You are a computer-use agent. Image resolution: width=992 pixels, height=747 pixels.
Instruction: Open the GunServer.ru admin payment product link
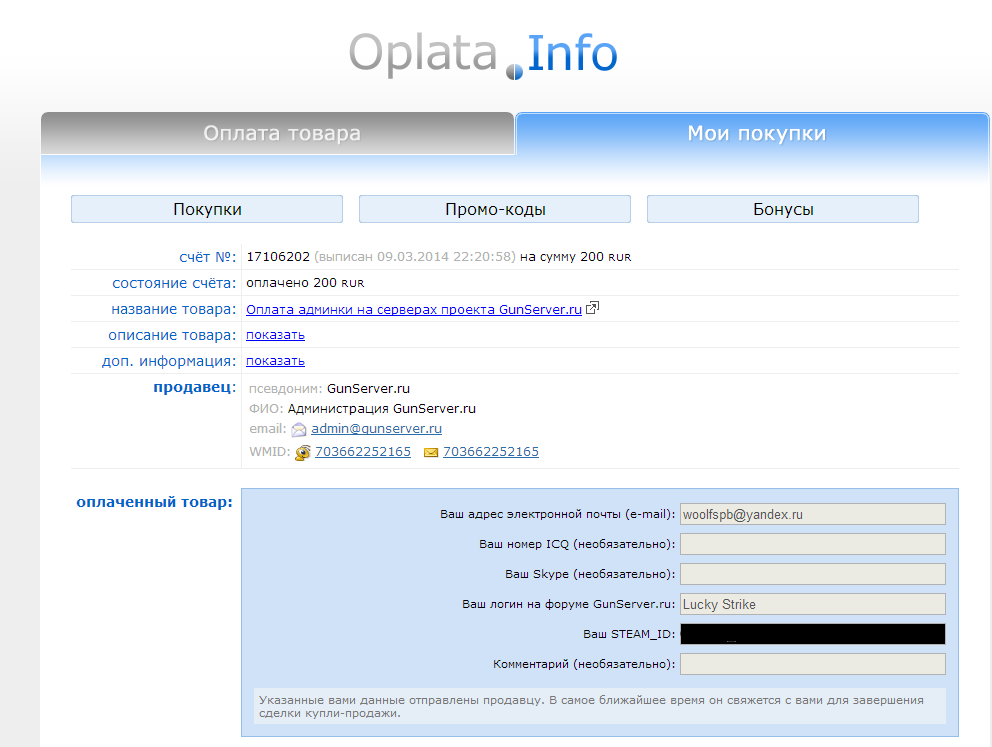pos(413,310)
